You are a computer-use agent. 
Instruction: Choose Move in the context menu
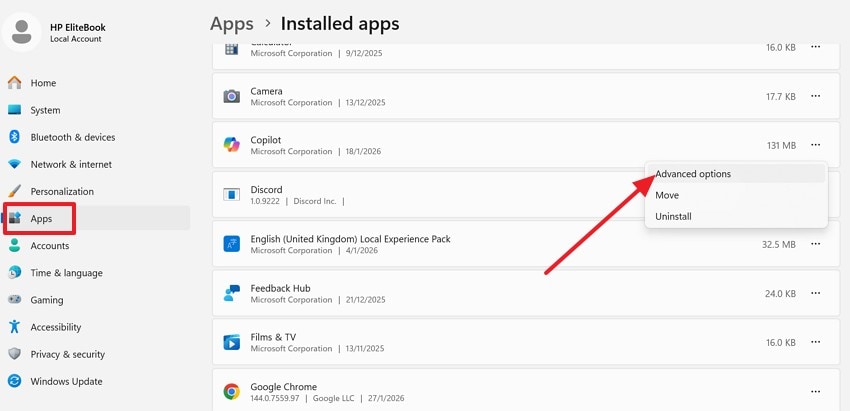[736, 195]
